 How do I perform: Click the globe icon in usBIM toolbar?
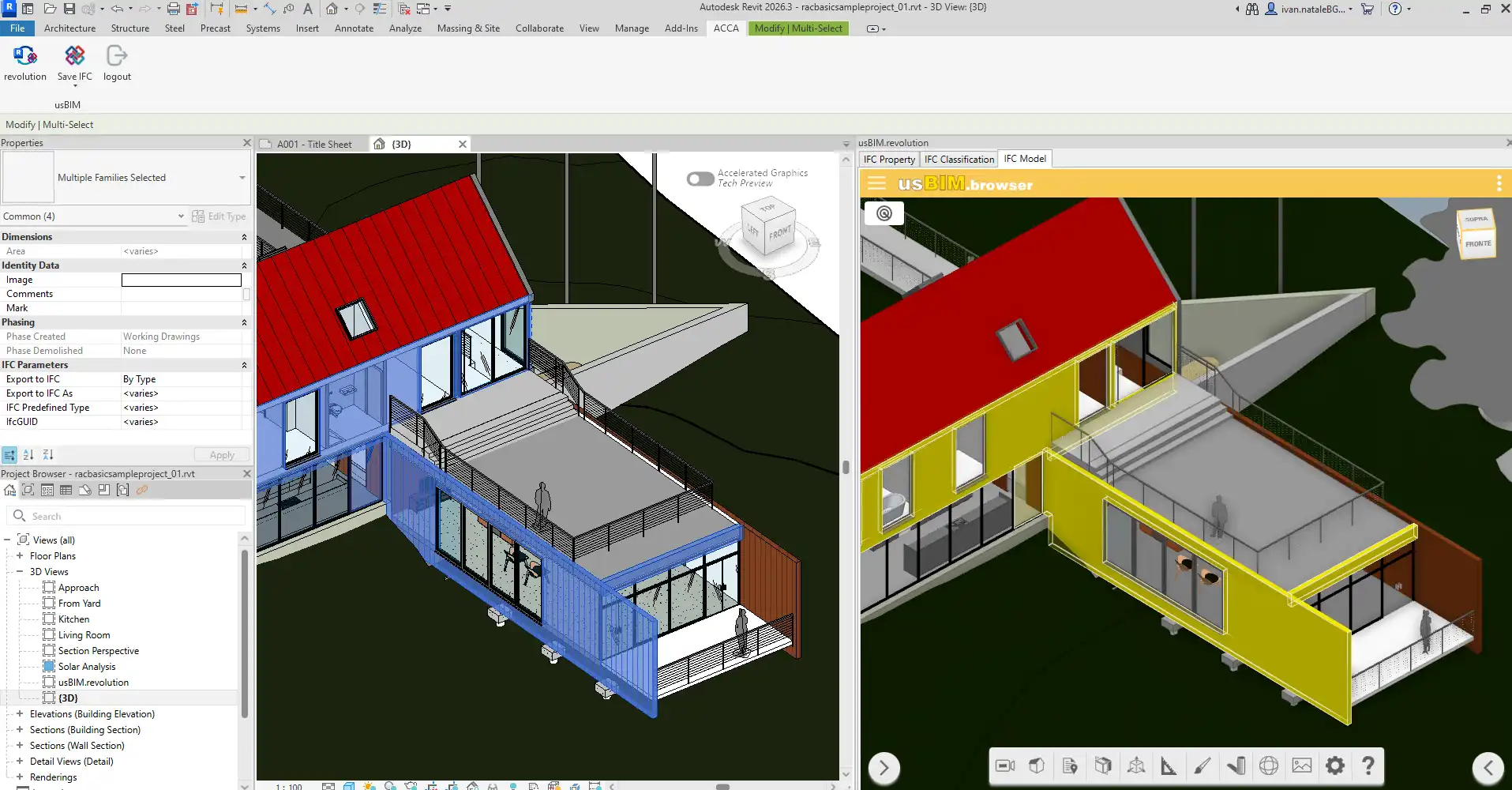point(1268,766)
